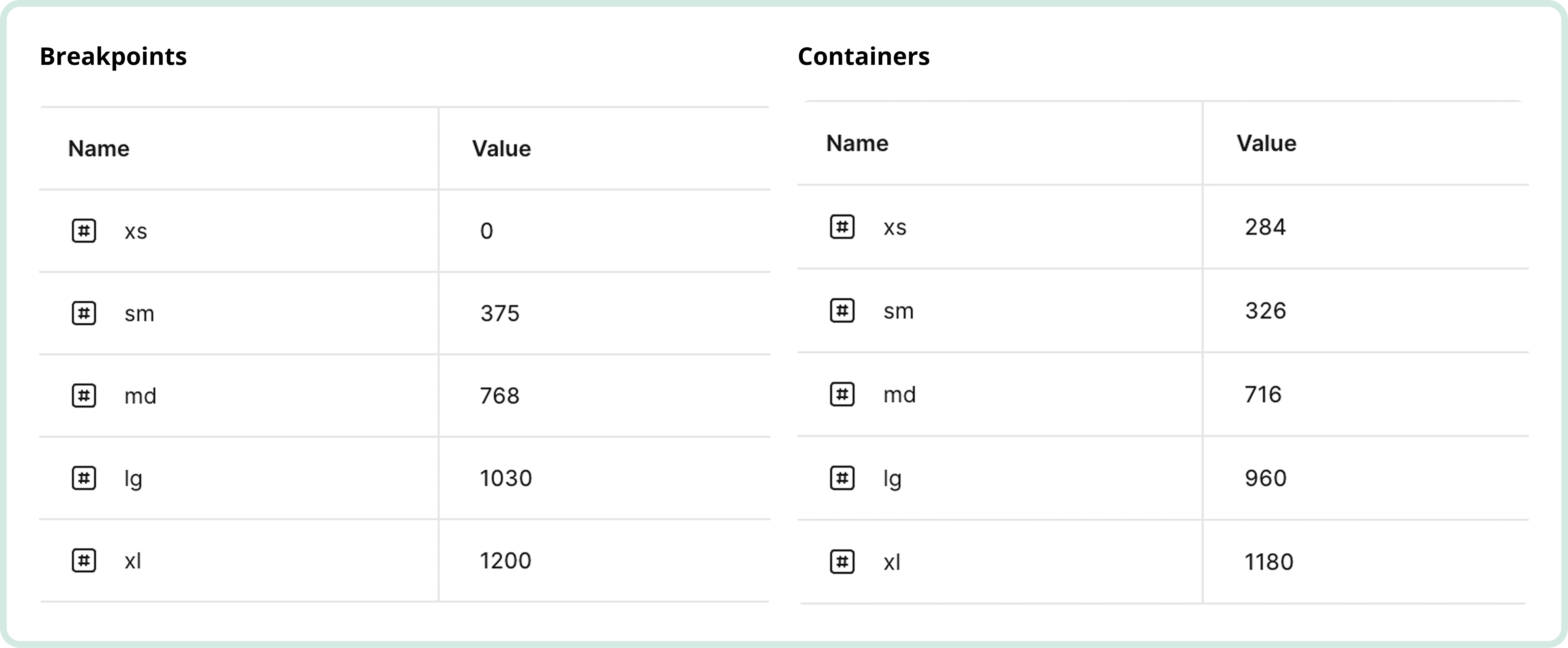The image size is (1568, 648).
Task: Click the number icon beside Breakpoints xl
Action: click(x=84, y=560)
